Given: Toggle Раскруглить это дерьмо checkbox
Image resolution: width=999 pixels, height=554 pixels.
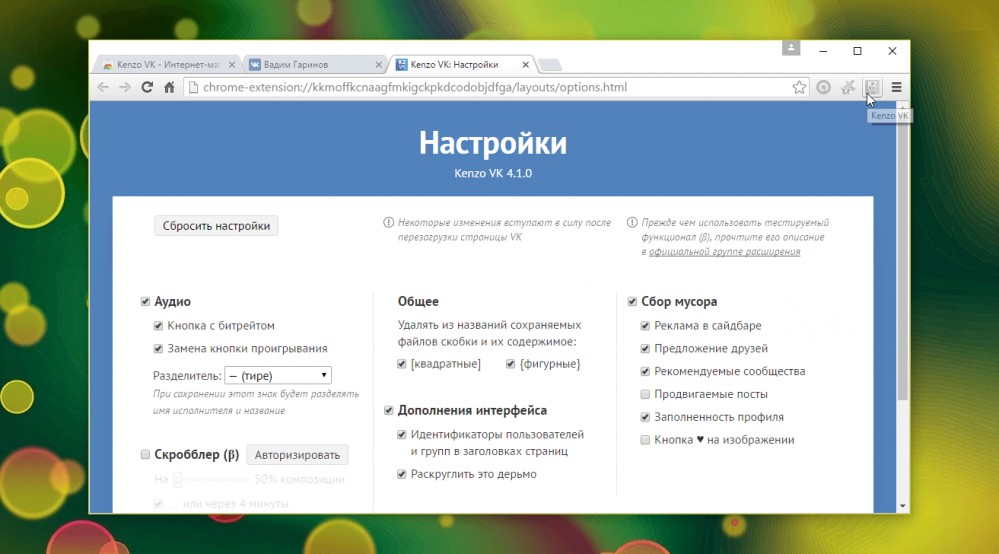Looking at the screenshot, I should [x=401, y=474].
